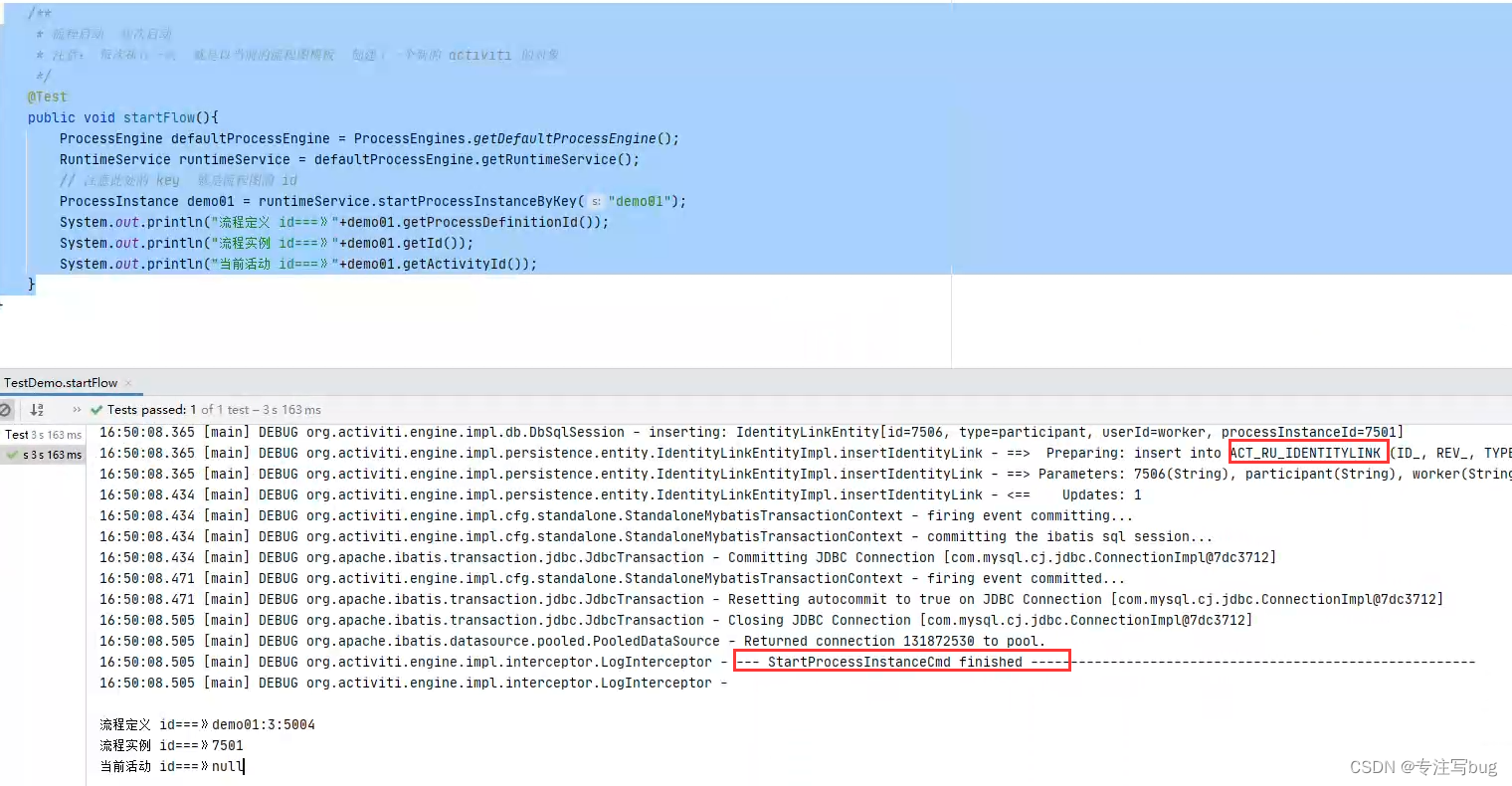Click ACT_RU_IDENTITYLINK table name in log

click(x=1305, y=453)
